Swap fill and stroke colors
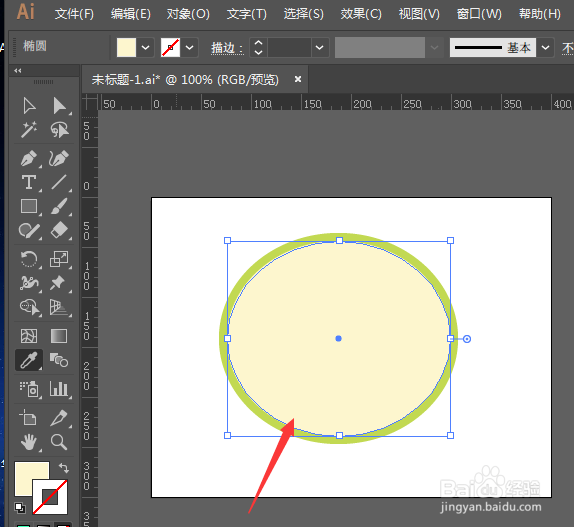The width and height of the screenshot is (574, 527). pos(64,467)
